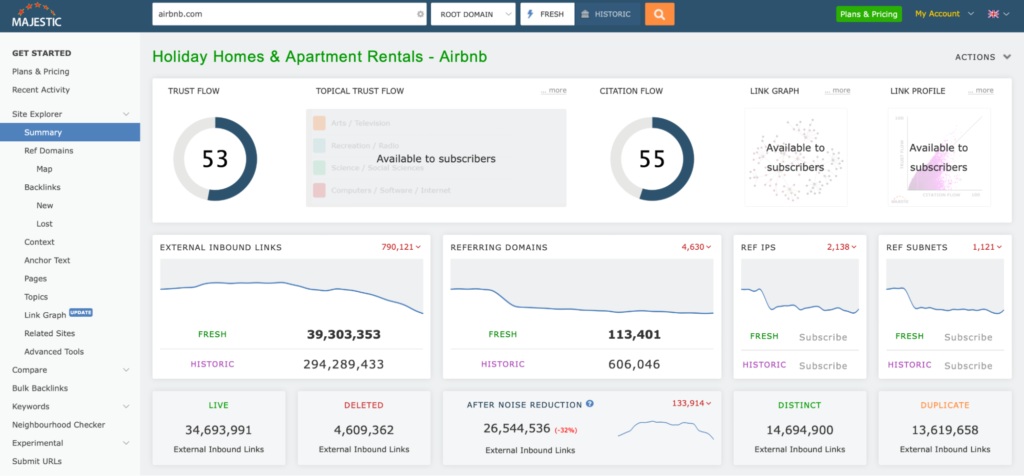Click the lightning bolt Fresh icon
The height and width of the screenshot is (476, 1024).
(x=530, y=14)
